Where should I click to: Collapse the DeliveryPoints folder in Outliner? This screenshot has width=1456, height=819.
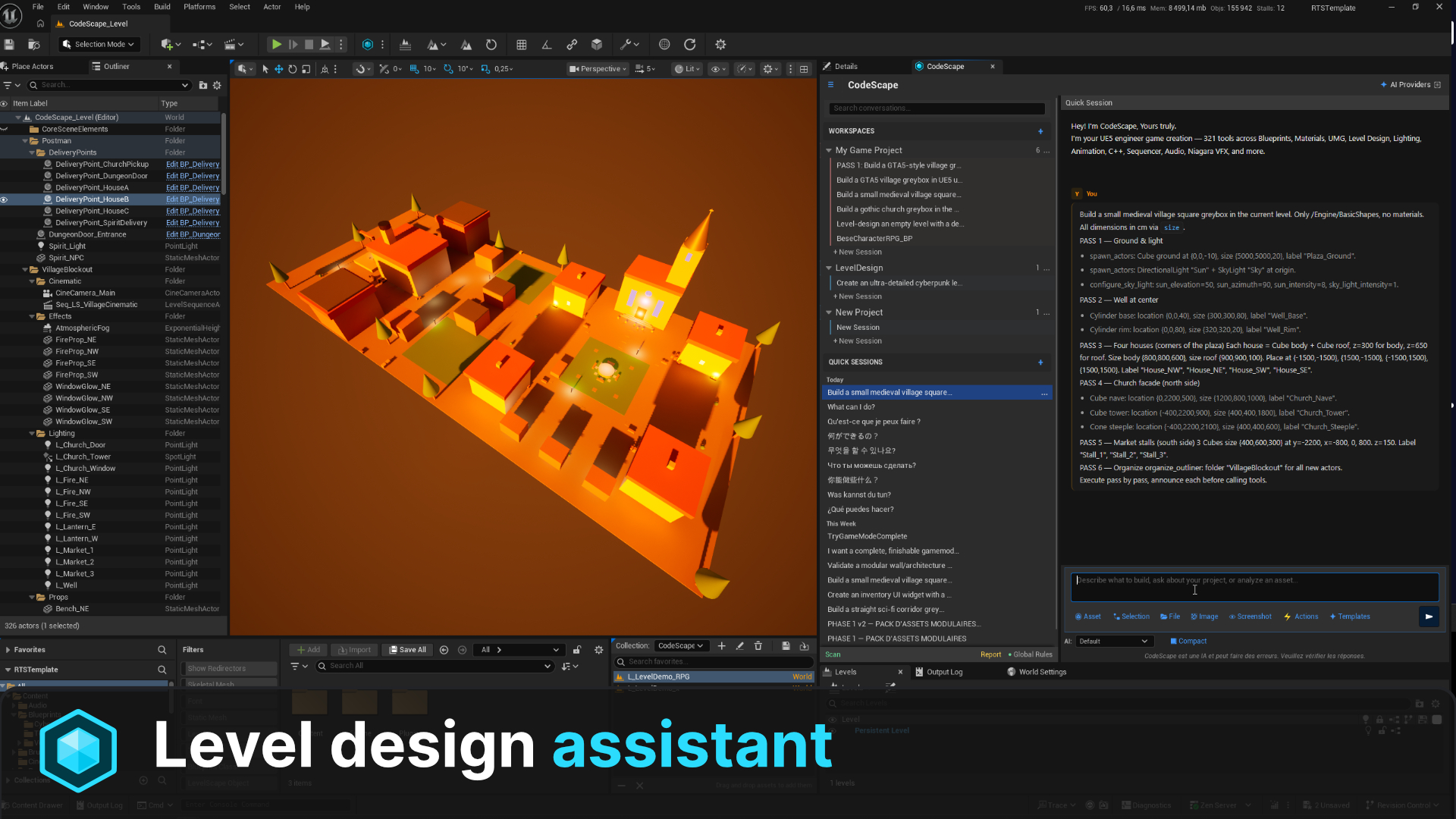32,152
